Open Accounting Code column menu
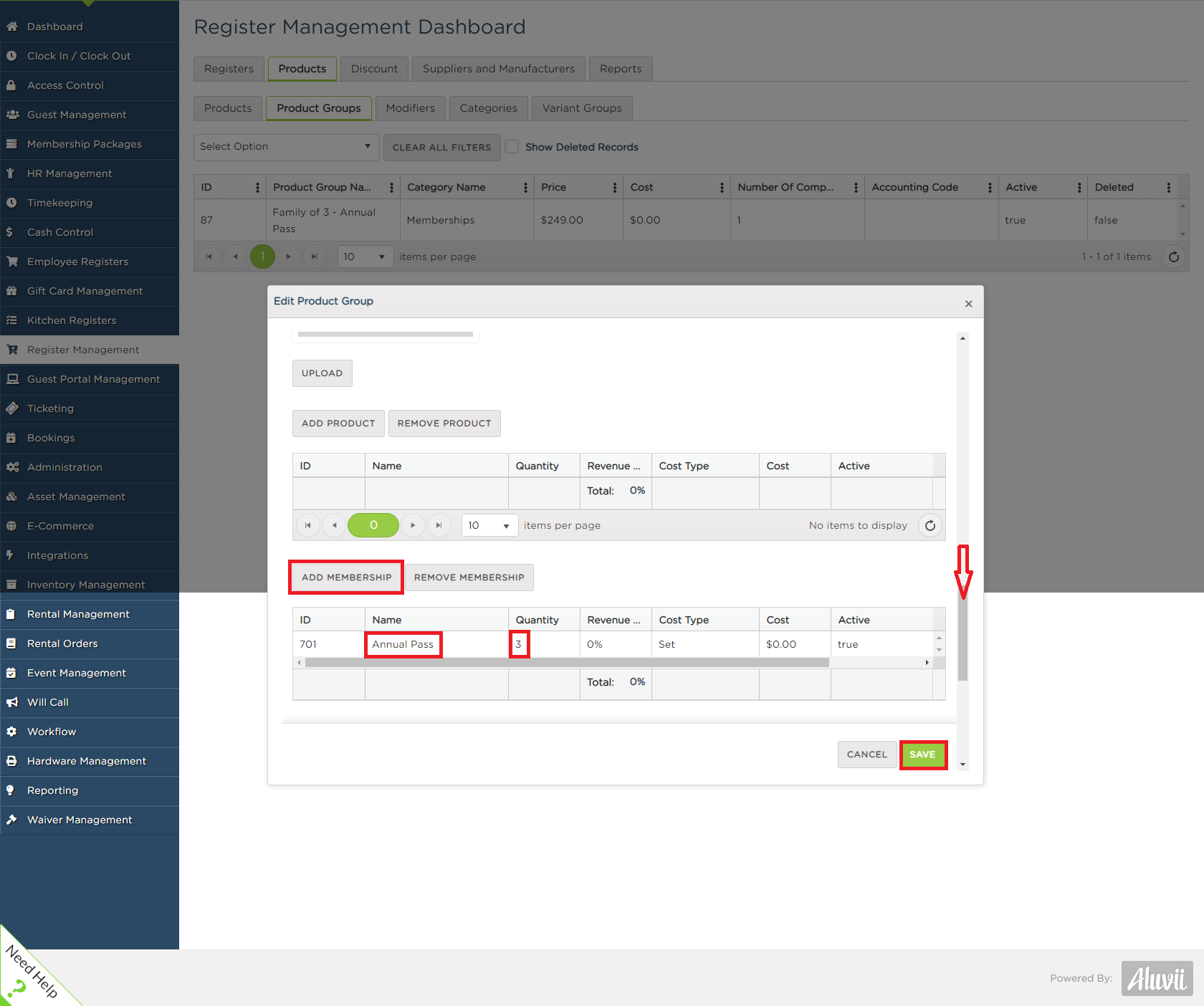The width and height of the screenshot is (1204, 1006). pos(990,187)
